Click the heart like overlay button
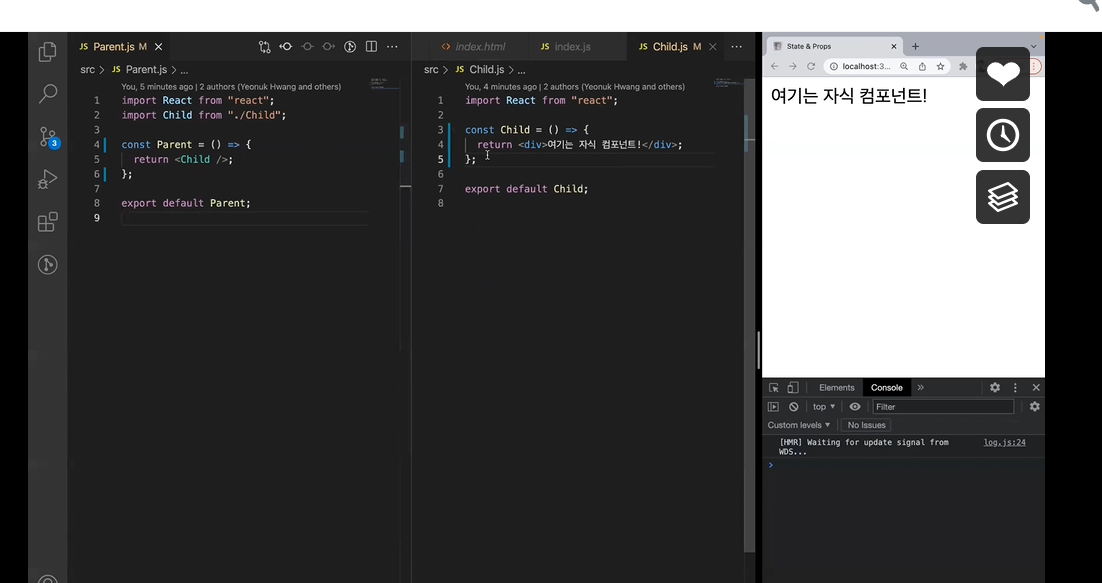Screen dimensions: 1102x583 click(x=1003, y=74)
